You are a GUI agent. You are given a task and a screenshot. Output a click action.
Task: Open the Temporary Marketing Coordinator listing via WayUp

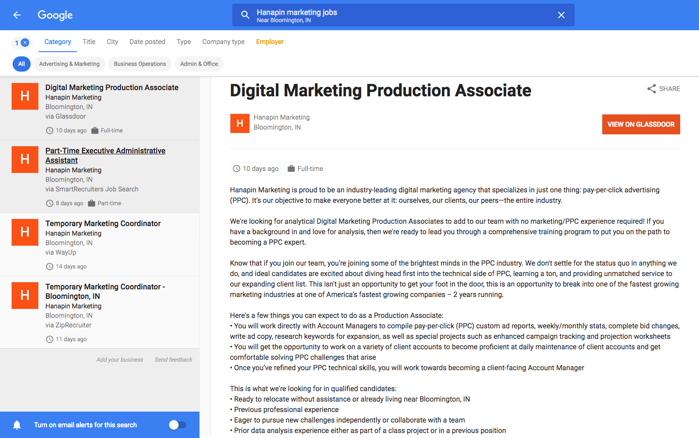pos(100,244)
